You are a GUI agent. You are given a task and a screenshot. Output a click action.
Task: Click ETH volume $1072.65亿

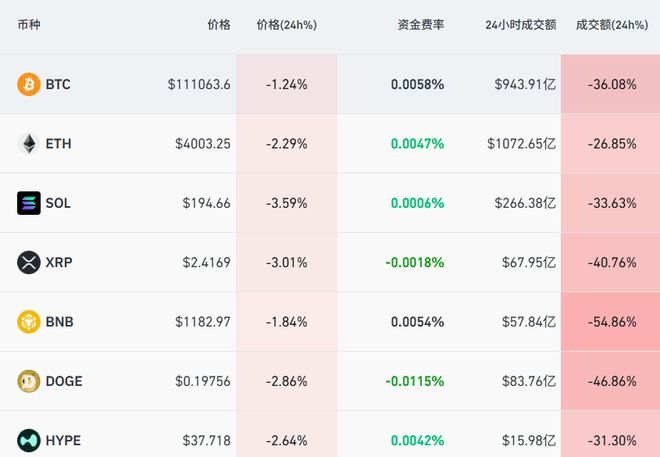(522, 144)
